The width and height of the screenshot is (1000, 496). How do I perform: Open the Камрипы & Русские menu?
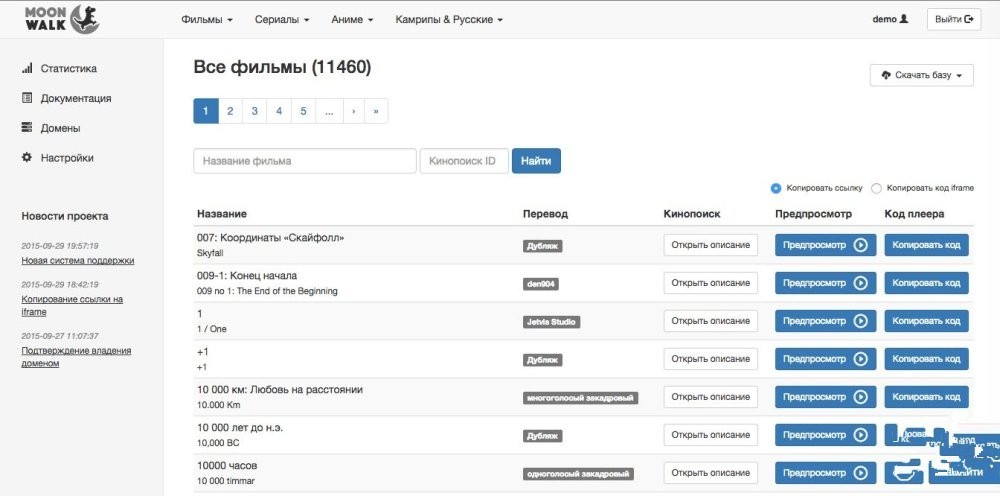coord(448,19)
